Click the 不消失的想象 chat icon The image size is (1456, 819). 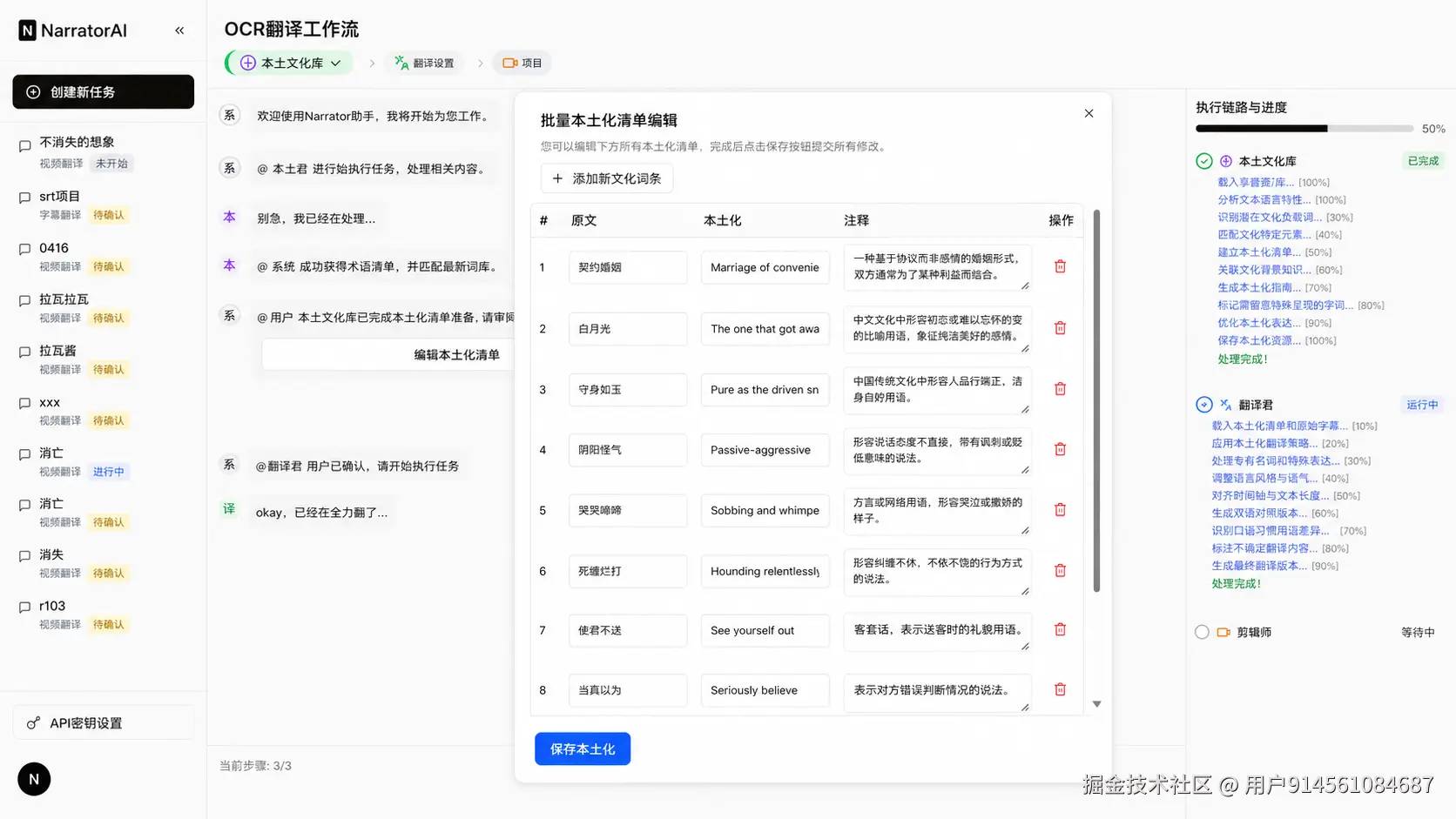[x=25, y=146]
